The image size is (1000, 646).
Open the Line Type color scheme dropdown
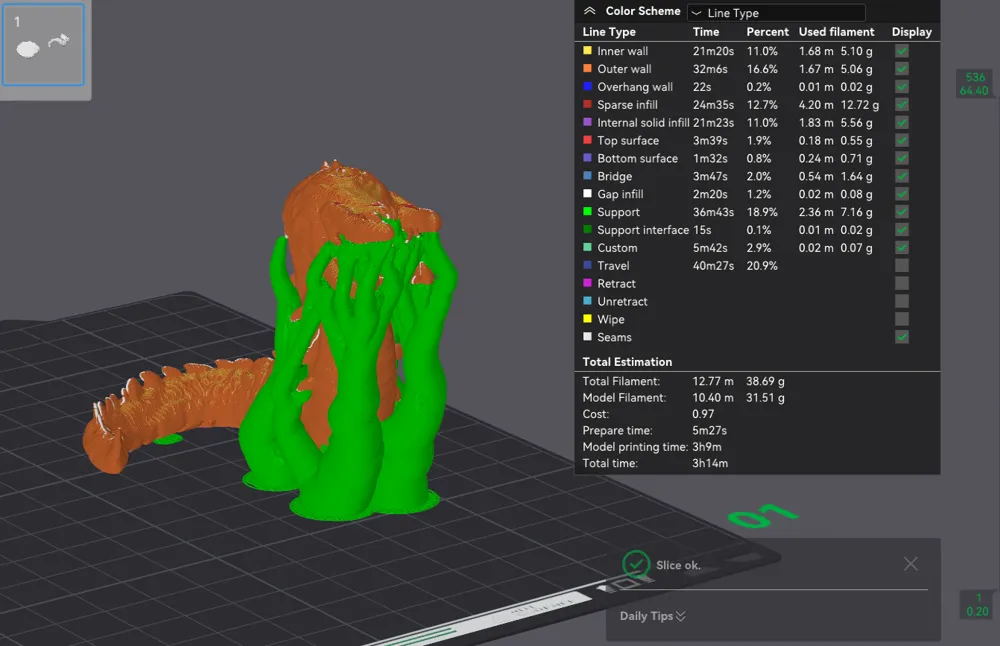point(776,13)
